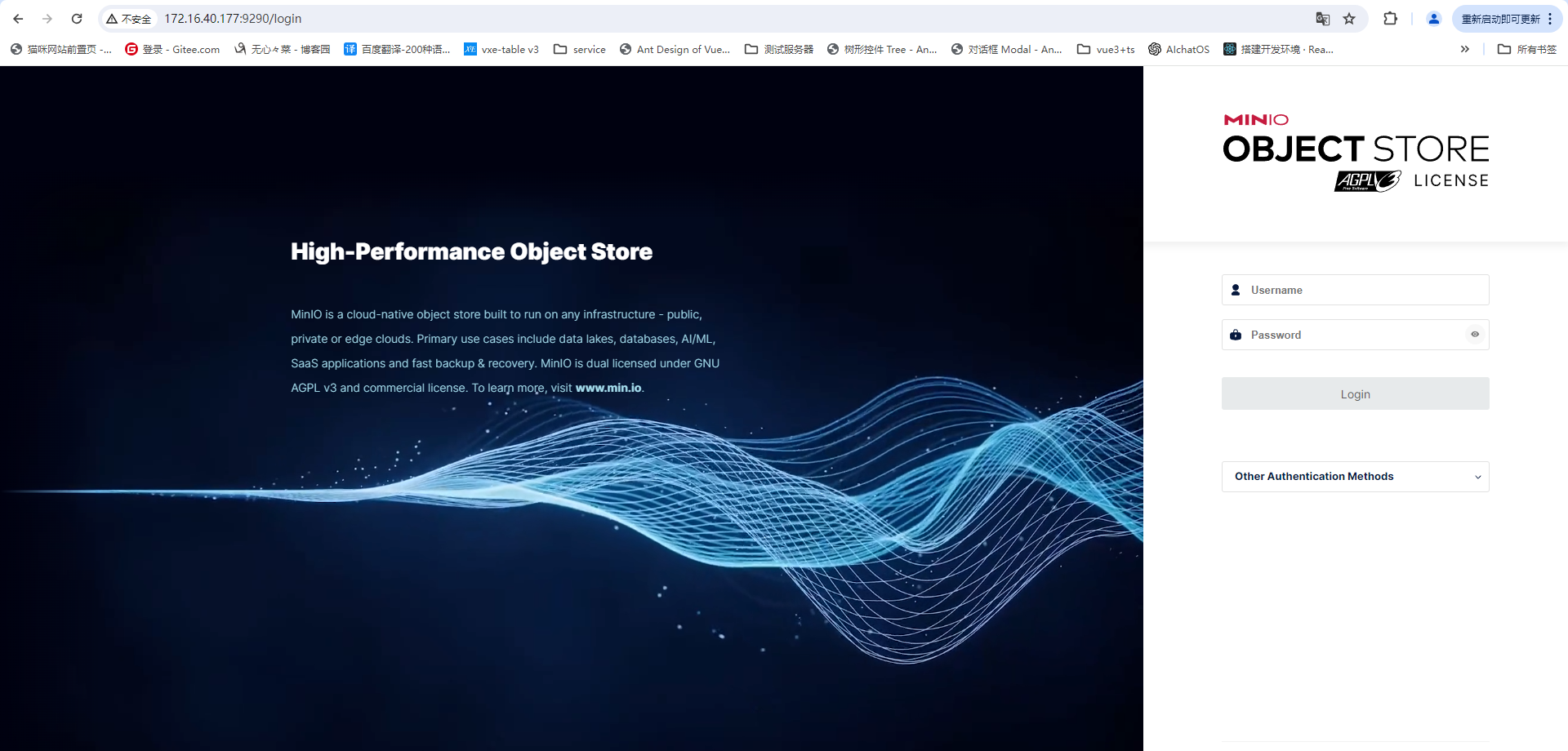Open the vue3+ts bookmarks folder
Image resolution: width=1568 pixels, height=751 pixels.
coord(1106,49)
